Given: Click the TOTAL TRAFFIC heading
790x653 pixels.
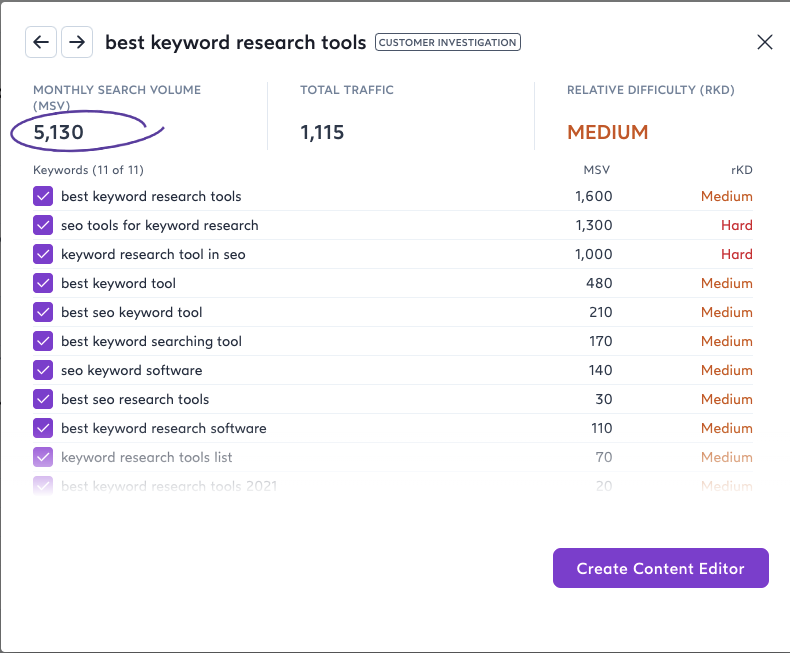Looking at the screenshot, I should (x=347, y=90).
